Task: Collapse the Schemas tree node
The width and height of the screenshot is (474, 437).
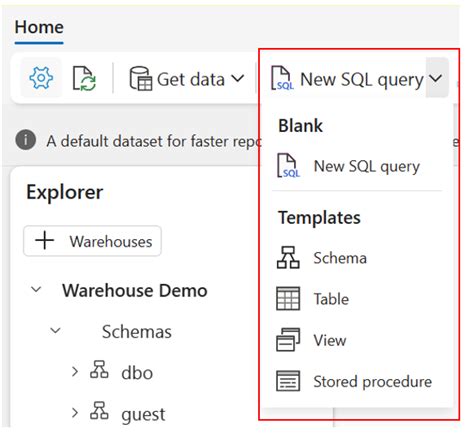Action: coord(55,331)
